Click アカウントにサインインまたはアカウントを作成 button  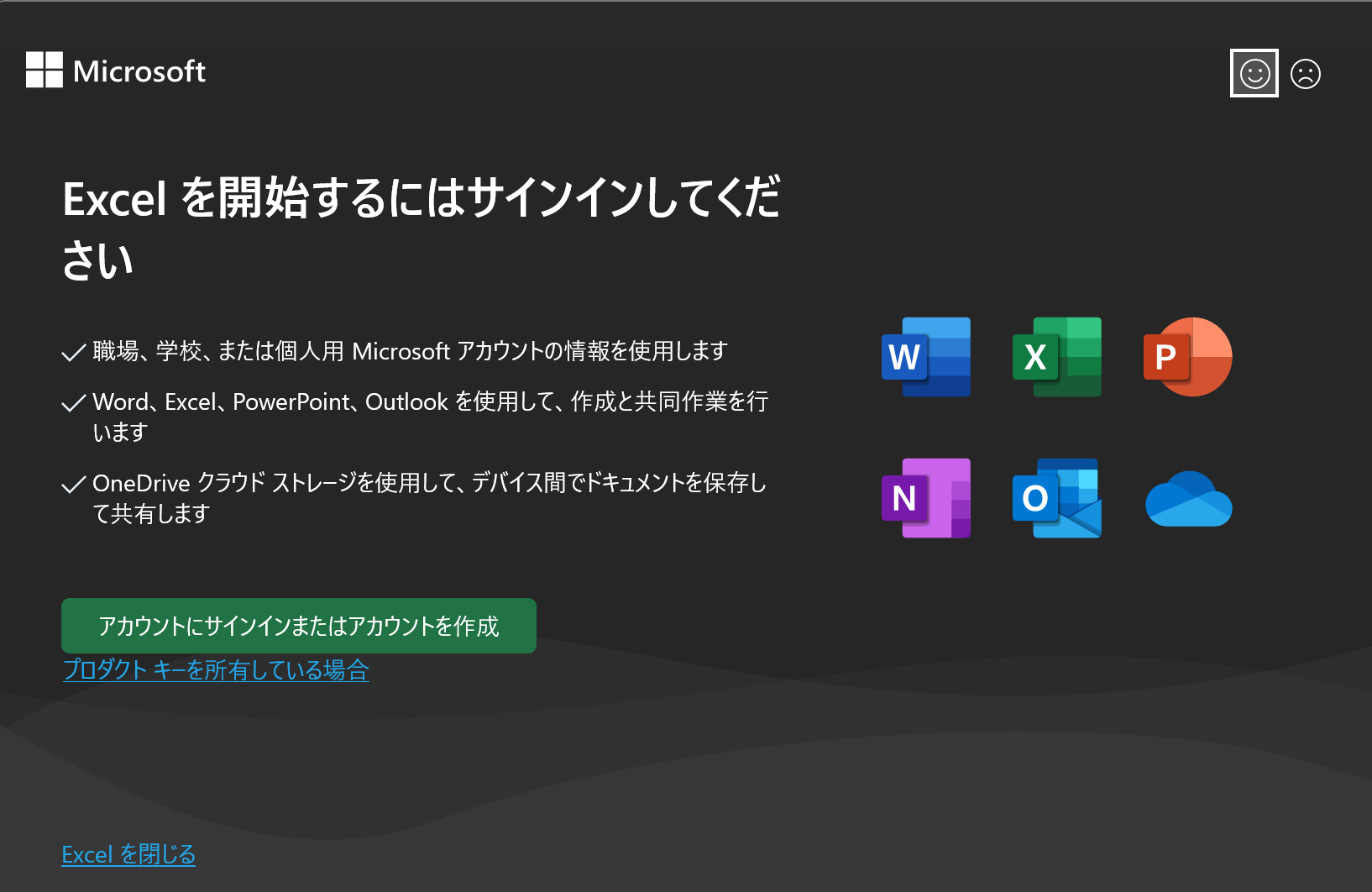coord(299,626)
